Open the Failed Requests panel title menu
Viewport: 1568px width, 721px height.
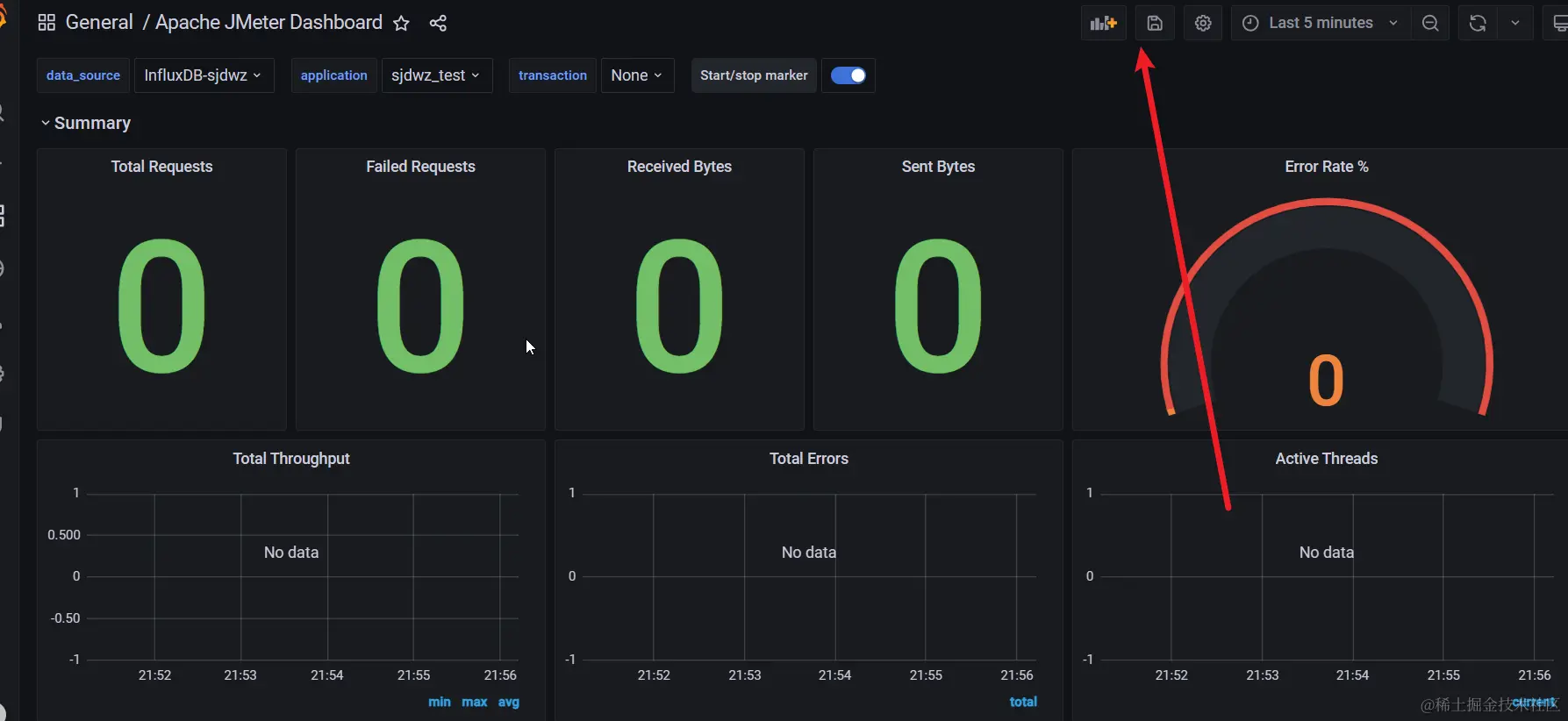[x=420, y=167]
